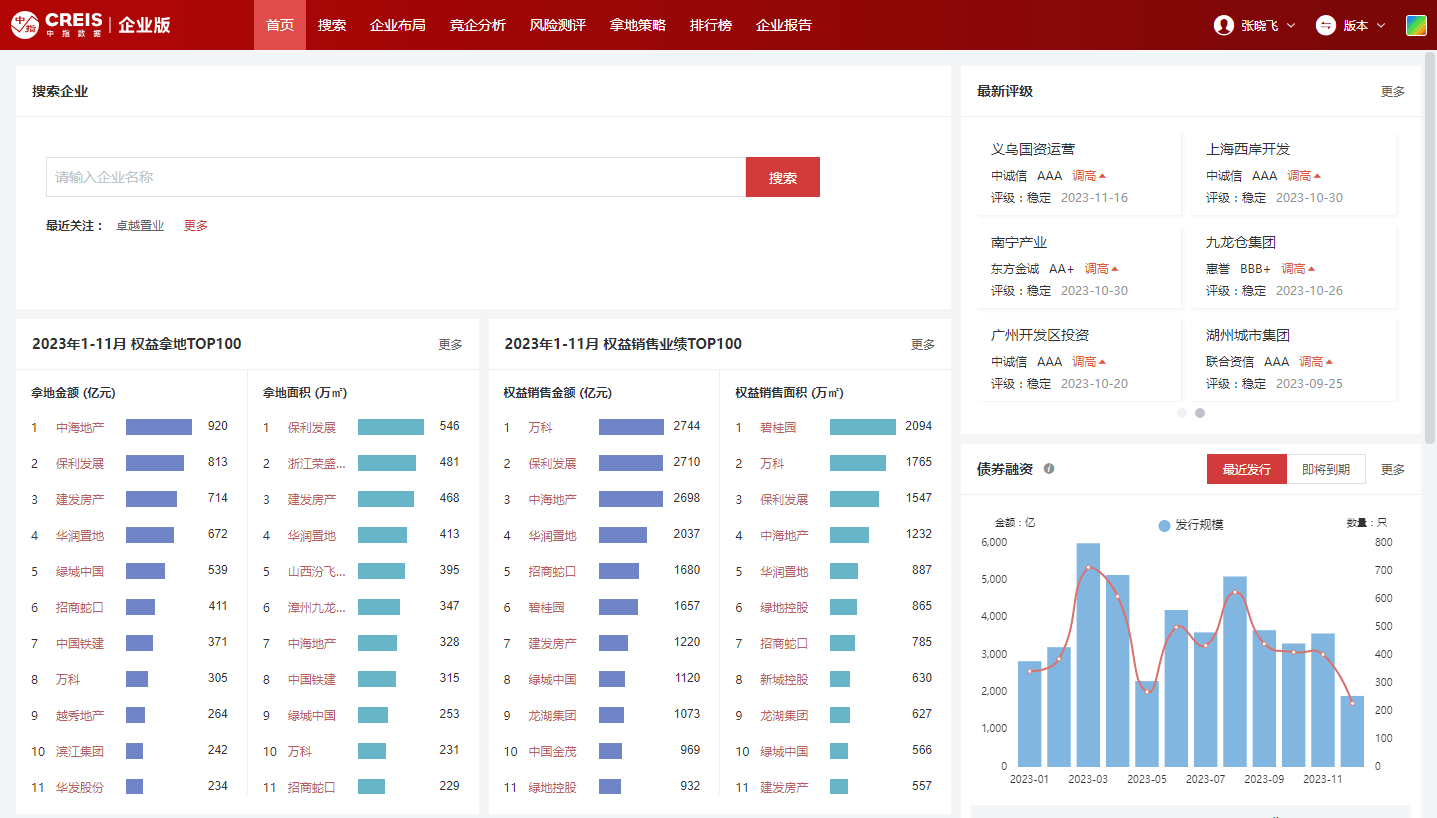The height and width of the screenshot is (818, 1437).
Task: Expand 更多 next to recent follow 卓越置业
Action: pyautogui.click(x=196, y=226)
